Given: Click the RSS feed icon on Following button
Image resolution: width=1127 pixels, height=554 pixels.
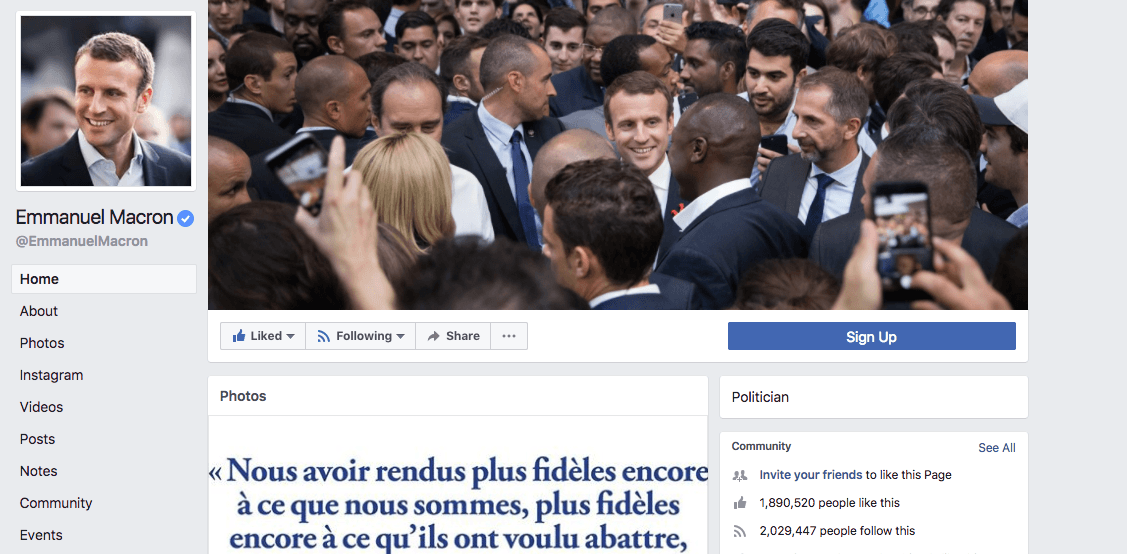Looking at the screenshot, I should coord(323,336).
